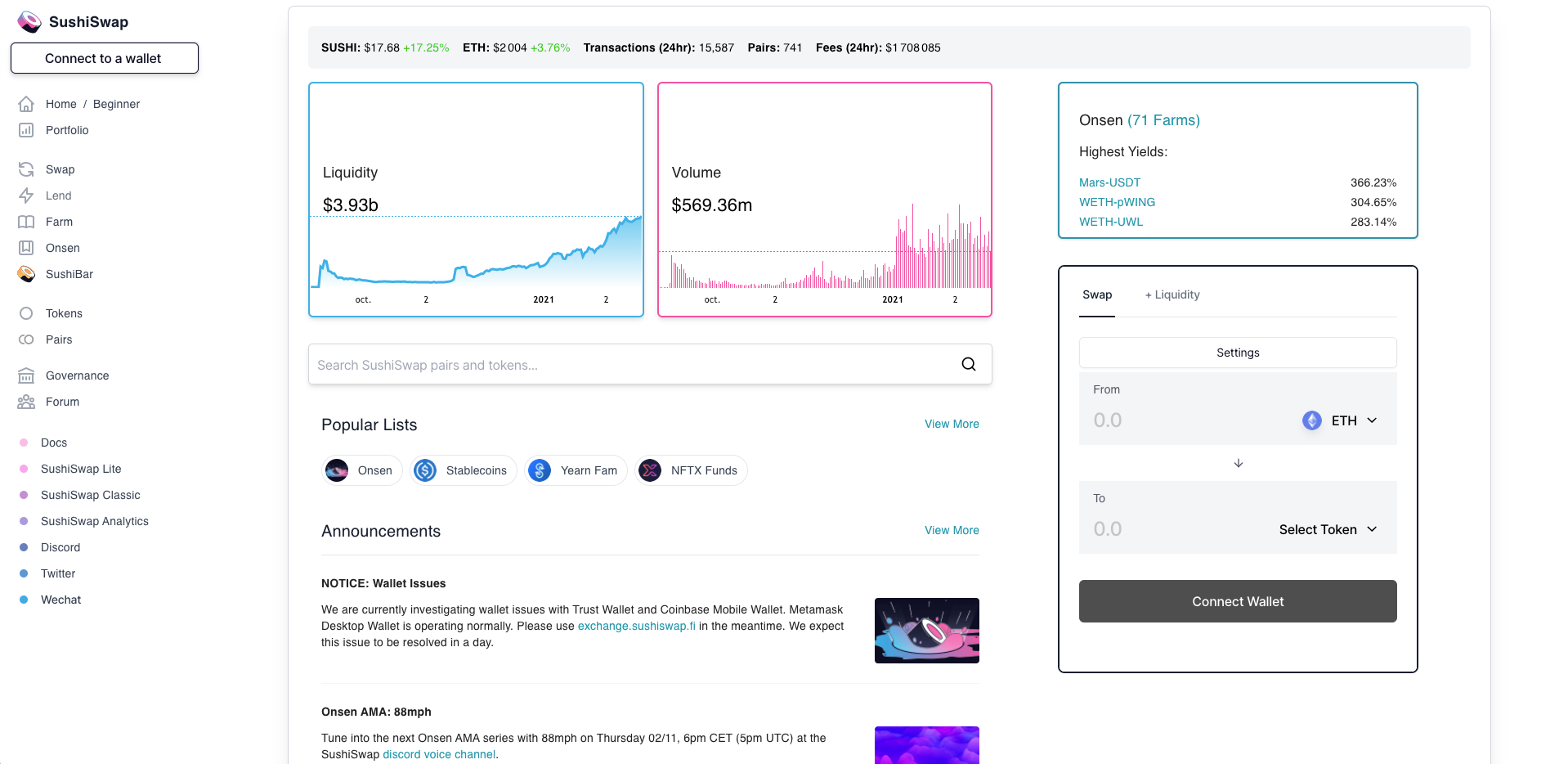Click the Pairs overlapping circles icon
Screen dimensions: 1568x764
tap(26, 339)
